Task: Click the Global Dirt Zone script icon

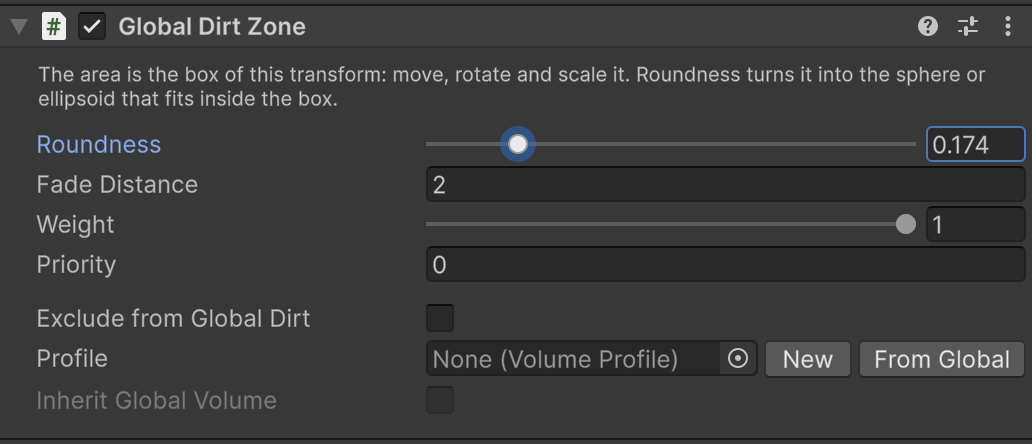Action: pos(54,27)
